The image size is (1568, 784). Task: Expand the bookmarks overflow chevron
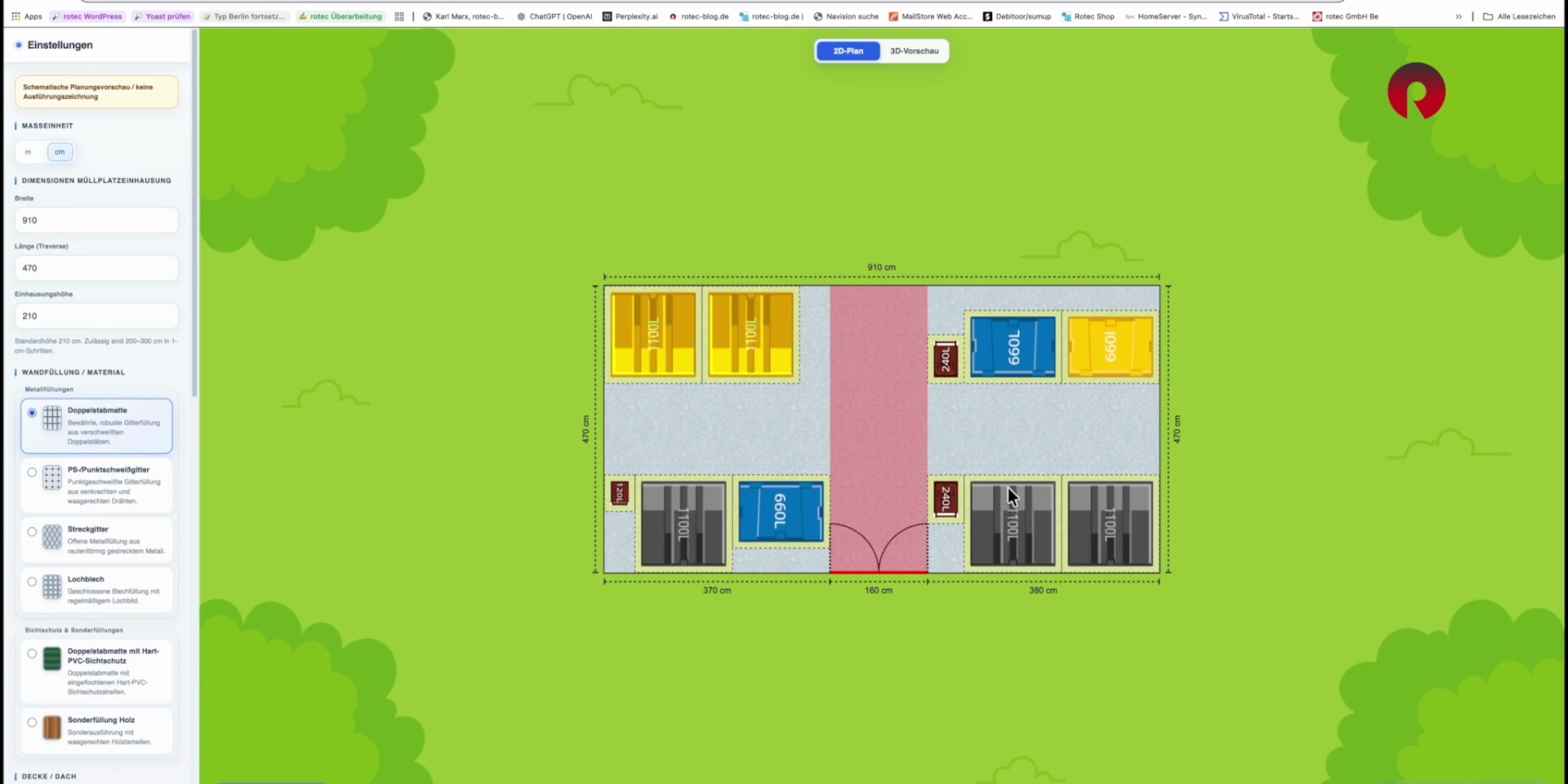tap(1459, 16)
